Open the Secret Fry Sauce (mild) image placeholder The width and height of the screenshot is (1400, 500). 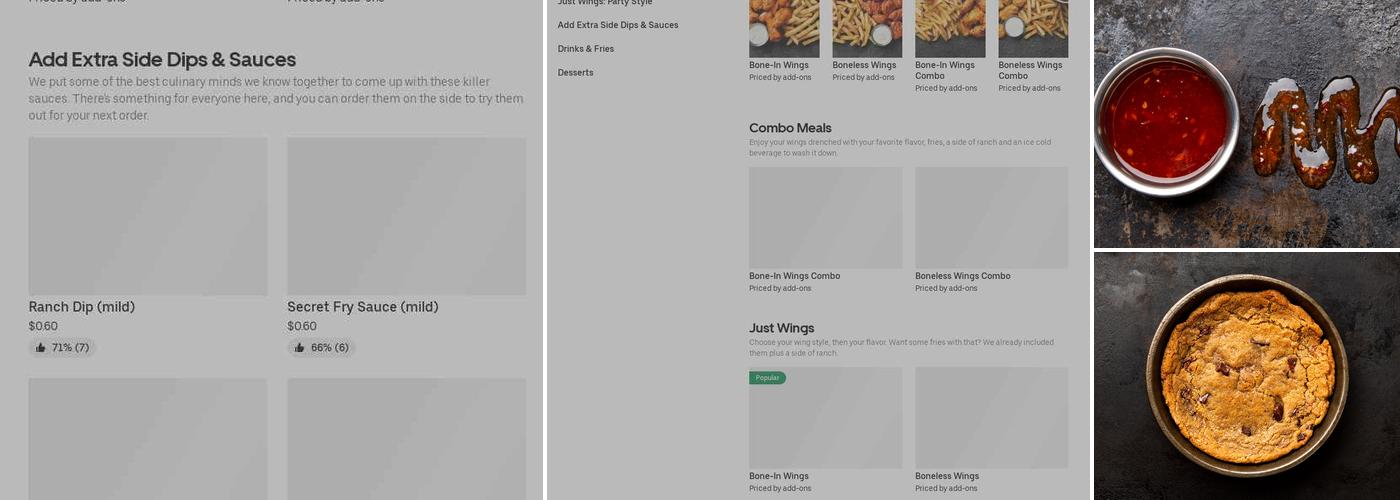pyautogui.click(x=406, y=216)
